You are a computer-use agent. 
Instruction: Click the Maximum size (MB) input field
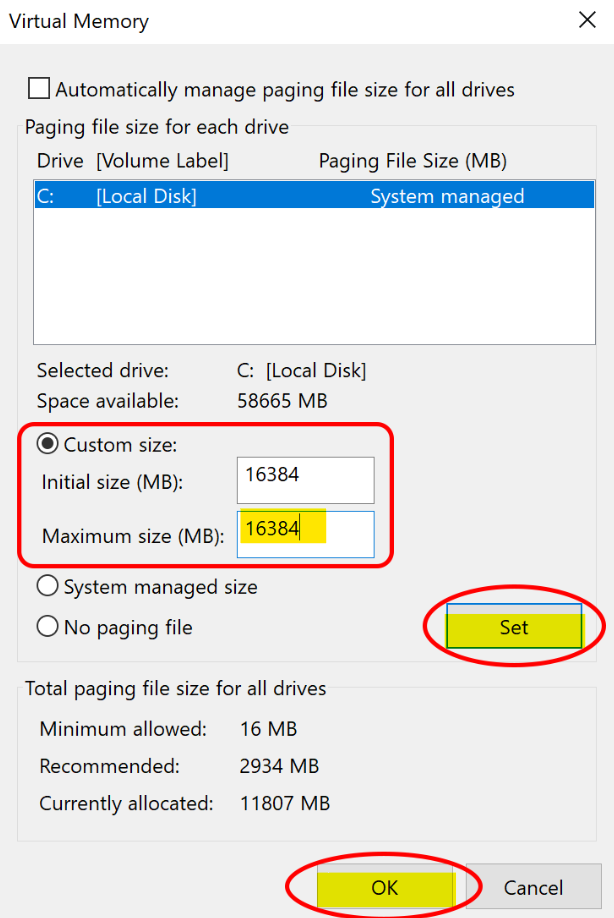(306, 534)
